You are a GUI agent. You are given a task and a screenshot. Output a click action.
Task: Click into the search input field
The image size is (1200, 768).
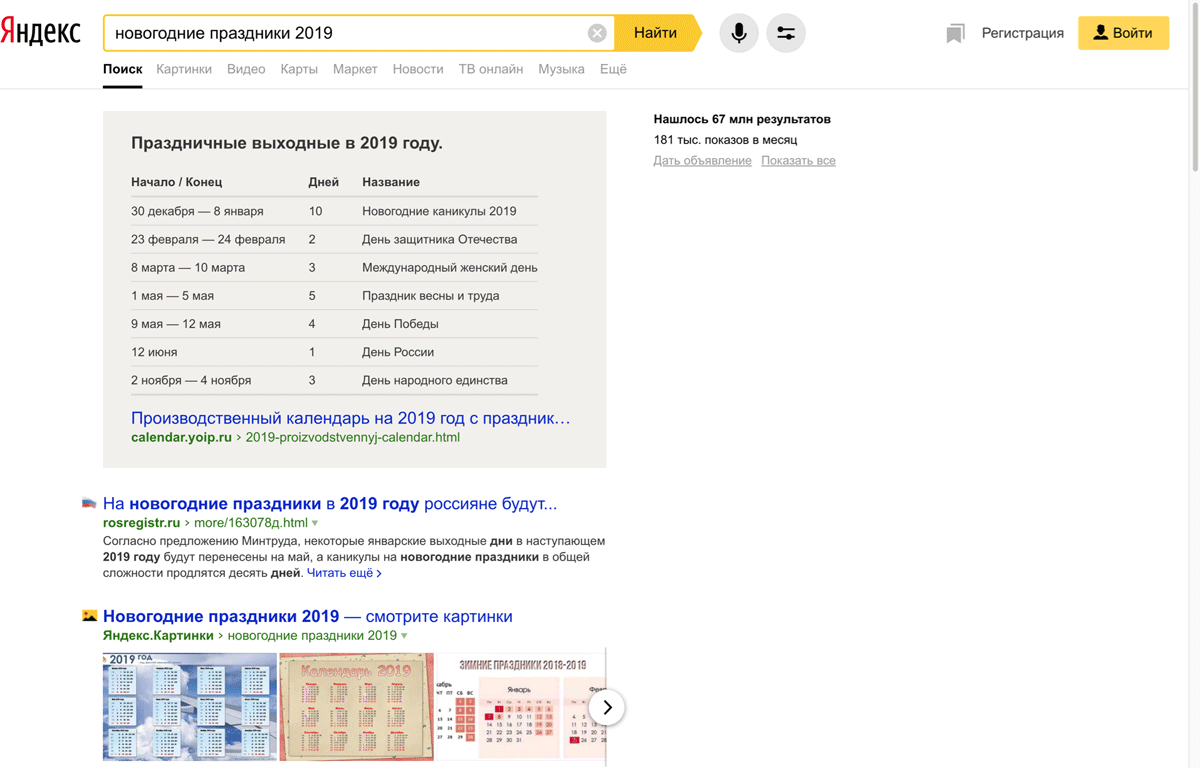pyautogui.click(x=345, y=33)
